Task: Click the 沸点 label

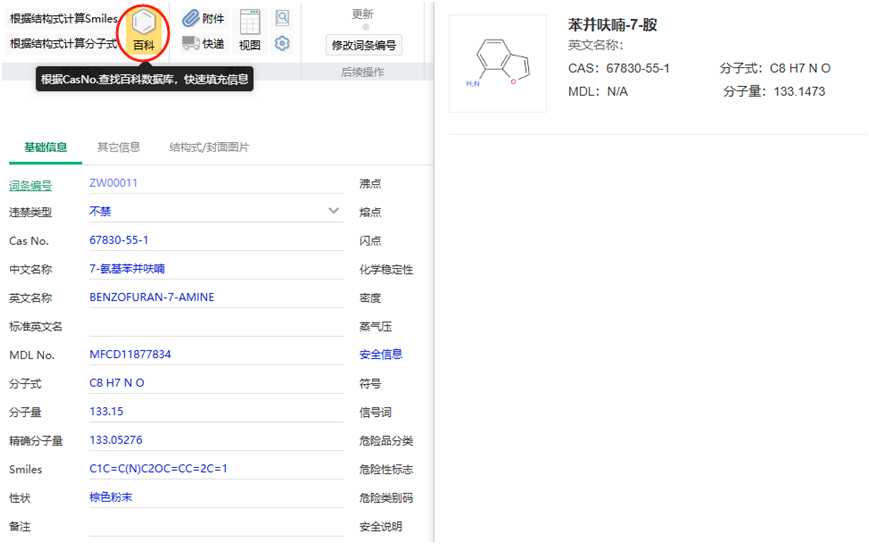Action: pyautogui.click(x=370, y=183)
